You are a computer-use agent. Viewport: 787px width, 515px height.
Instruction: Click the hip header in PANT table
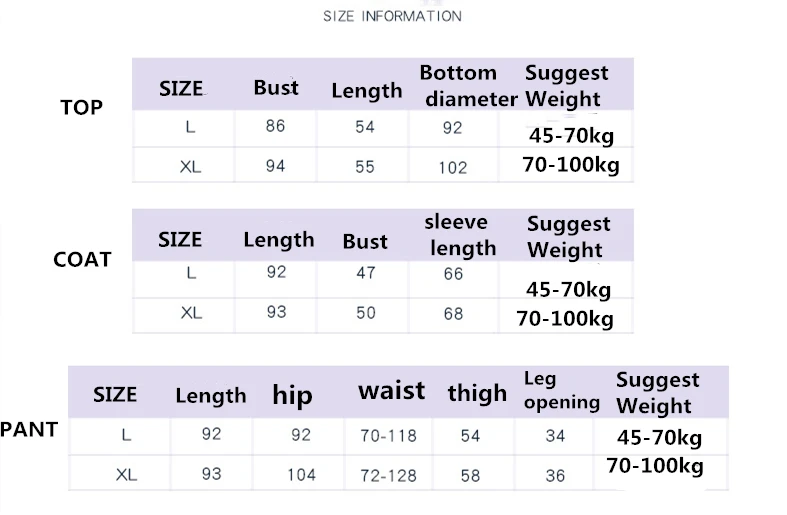tap(293, 395)
